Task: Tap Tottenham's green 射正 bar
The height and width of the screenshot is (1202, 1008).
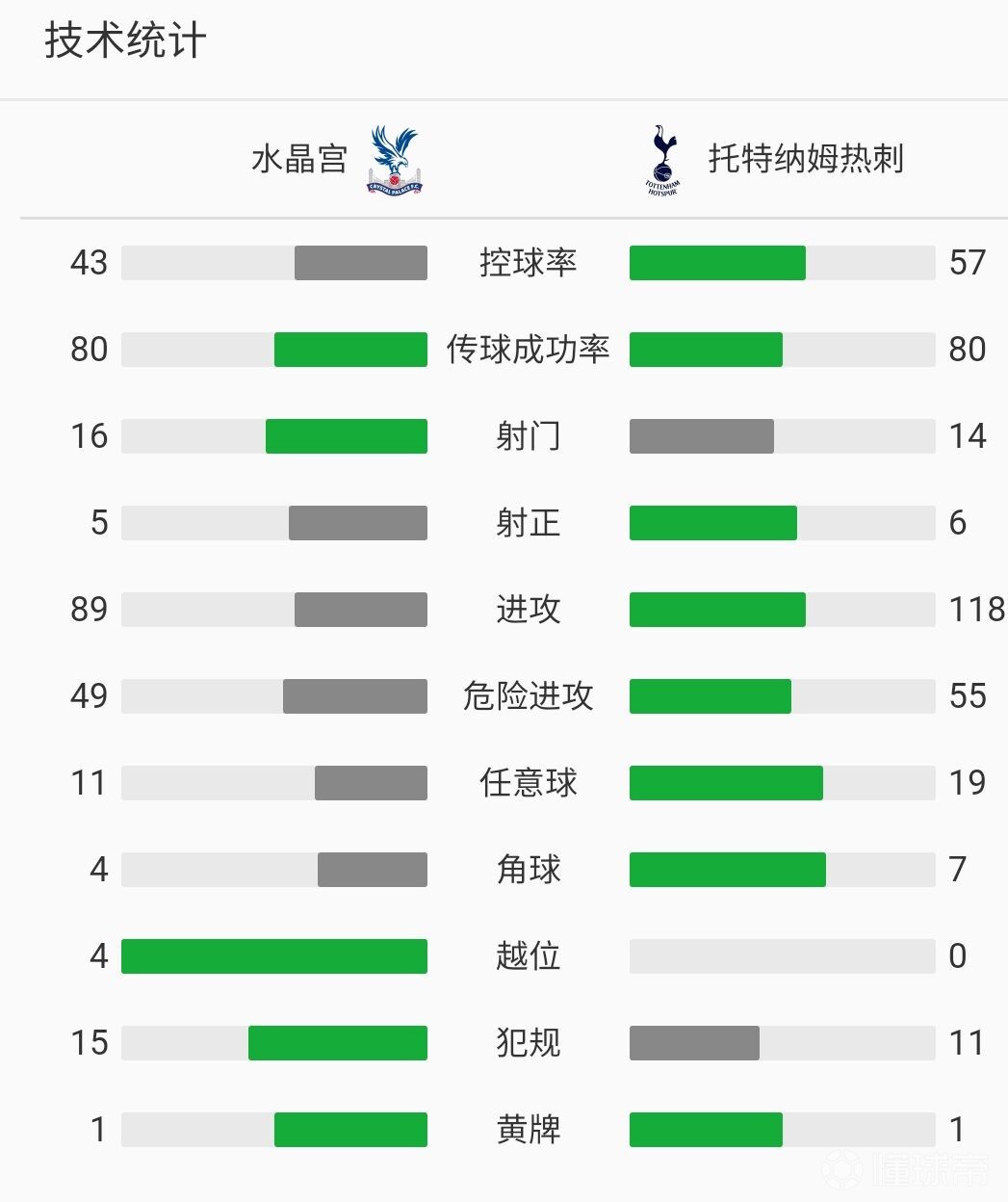Action: click(x=713, y=523)
